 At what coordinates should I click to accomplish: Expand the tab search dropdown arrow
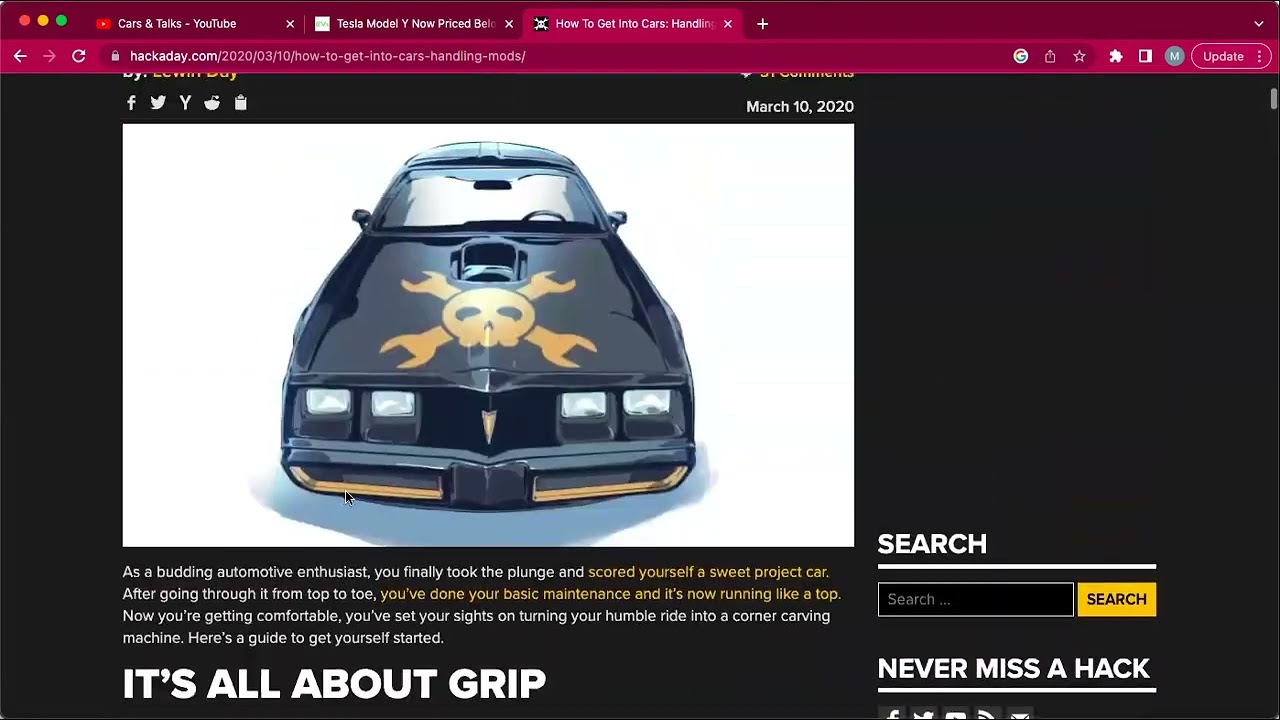[x=1258, y=23]
